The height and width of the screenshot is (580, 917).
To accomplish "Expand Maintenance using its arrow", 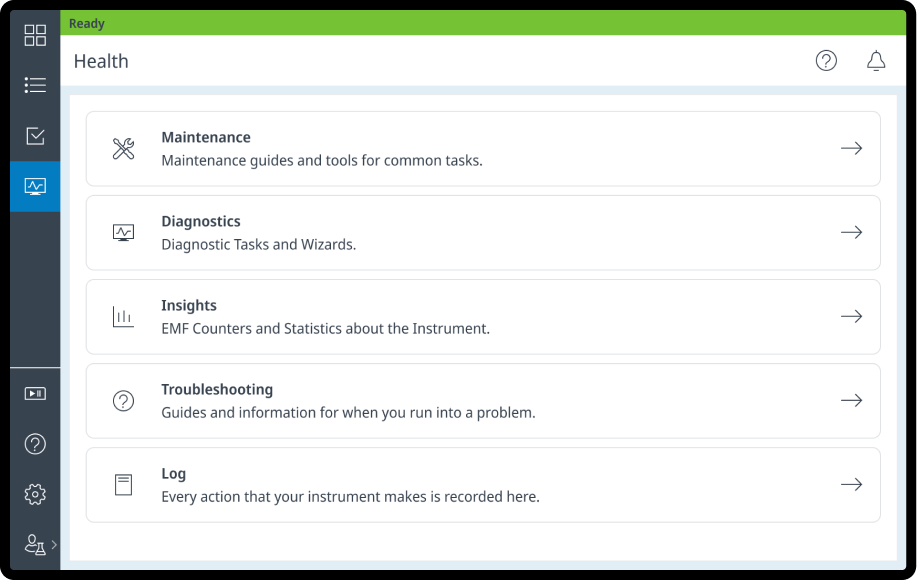I will (851, 148).
